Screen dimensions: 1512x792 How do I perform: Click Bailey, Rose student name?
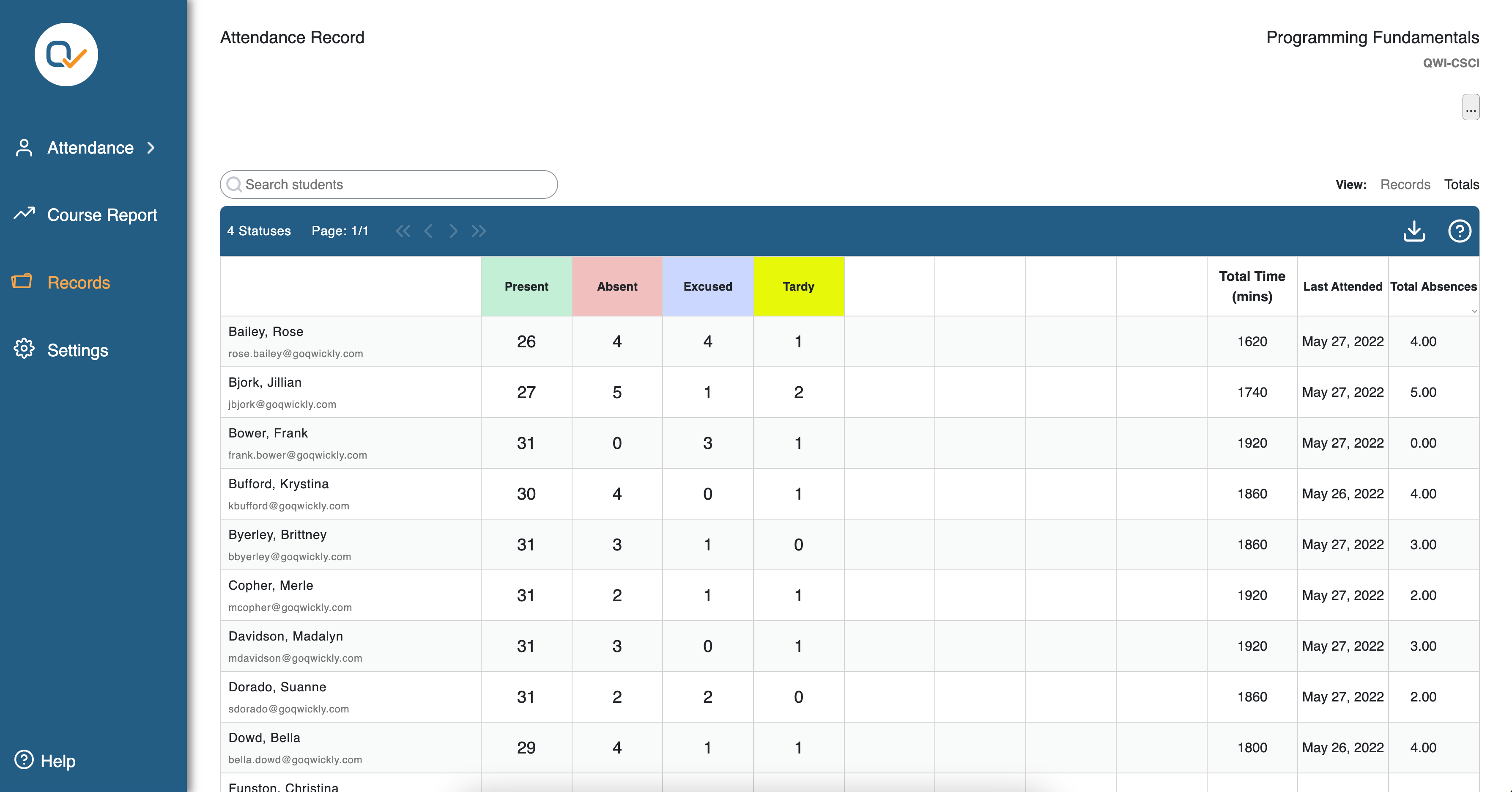click(x=266, y=332)
